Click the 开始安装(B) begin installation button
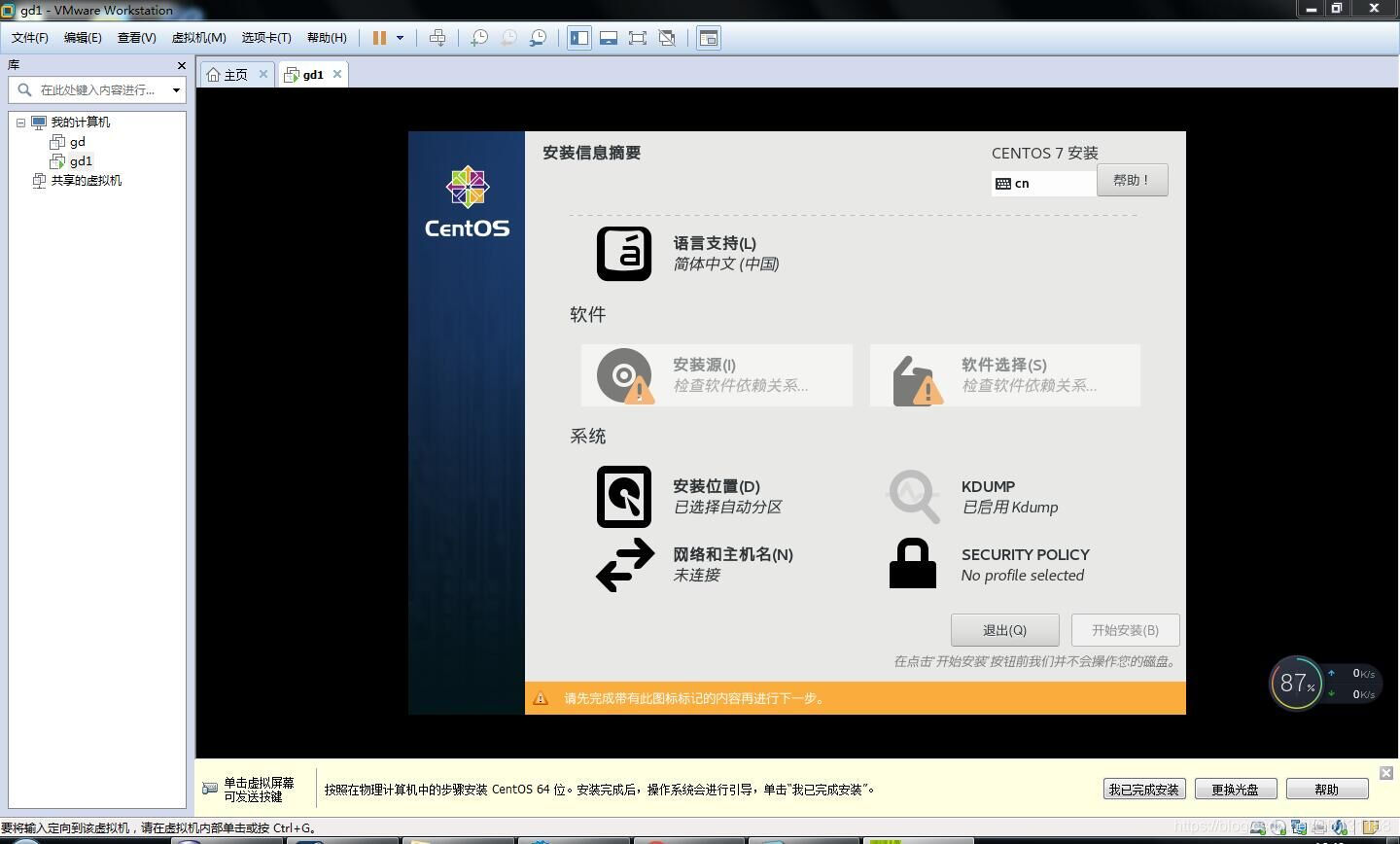 click(1126, 630)
